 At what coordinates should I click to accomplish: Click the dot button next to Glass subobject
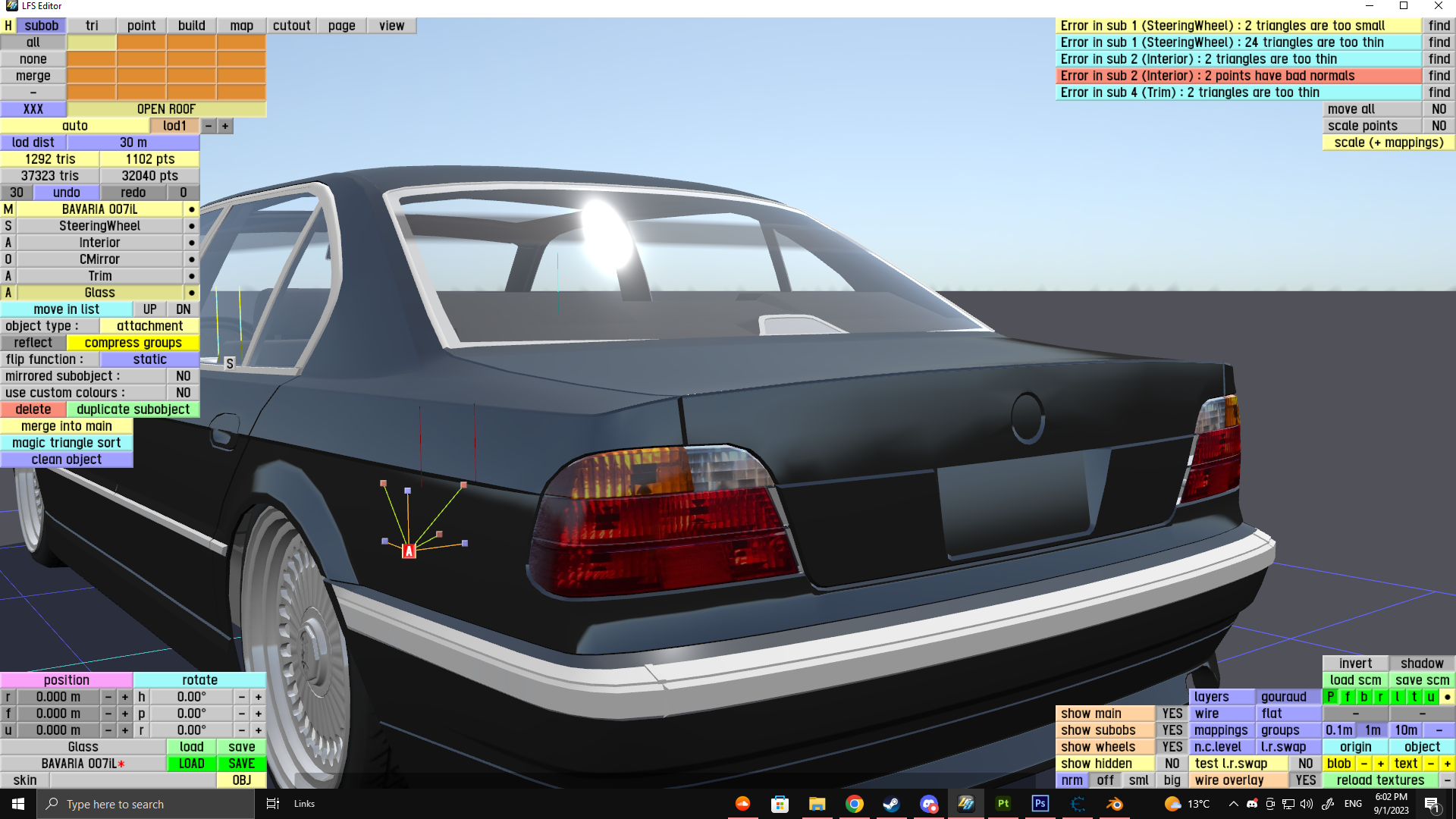191,293
